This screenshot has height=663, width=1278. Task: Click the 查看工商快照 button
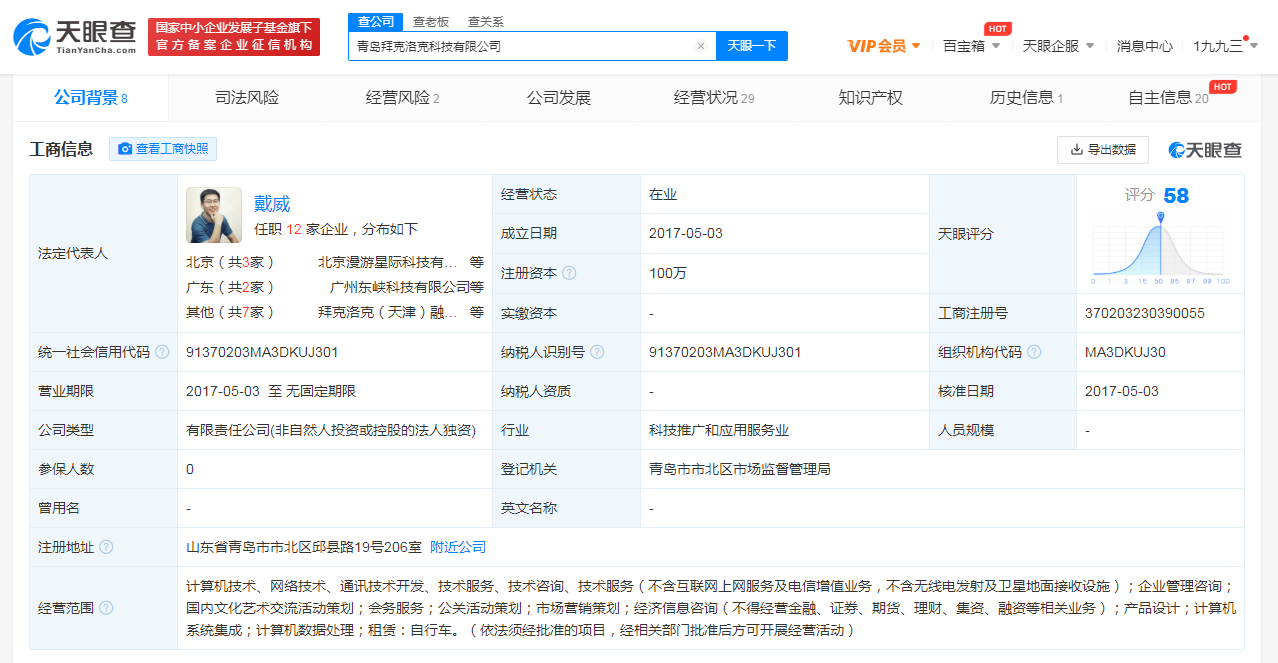pos(163,149)
